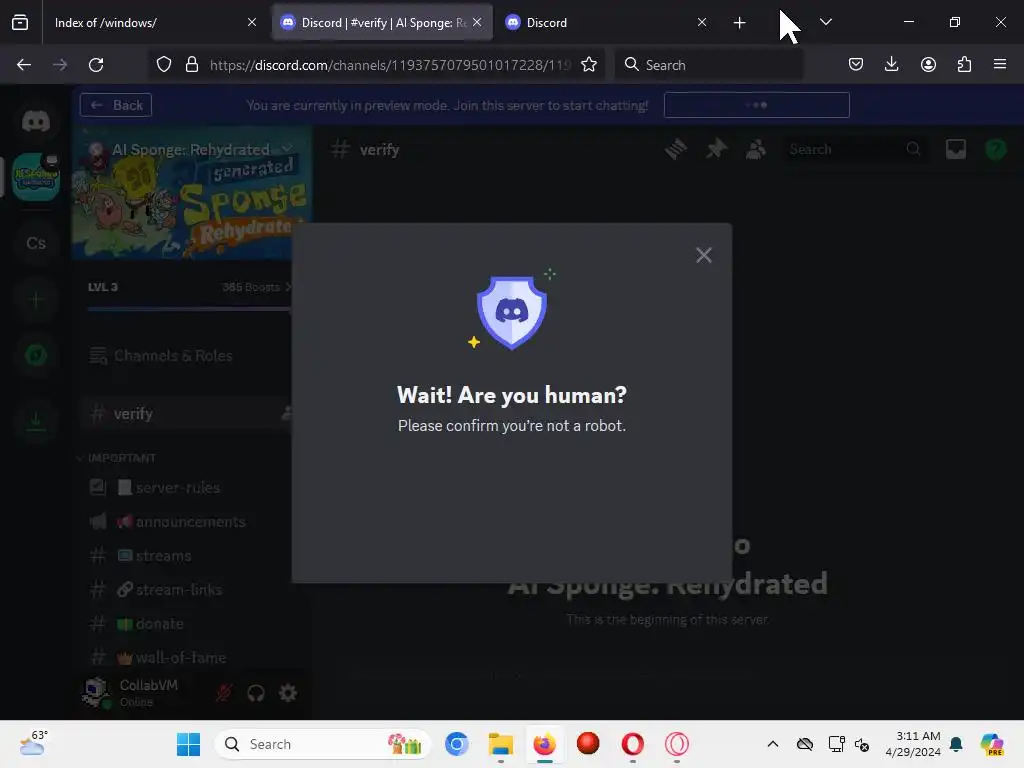Show hidden system tray icons
Viewport: 1024px width, 768px height.
pos(773,744)
